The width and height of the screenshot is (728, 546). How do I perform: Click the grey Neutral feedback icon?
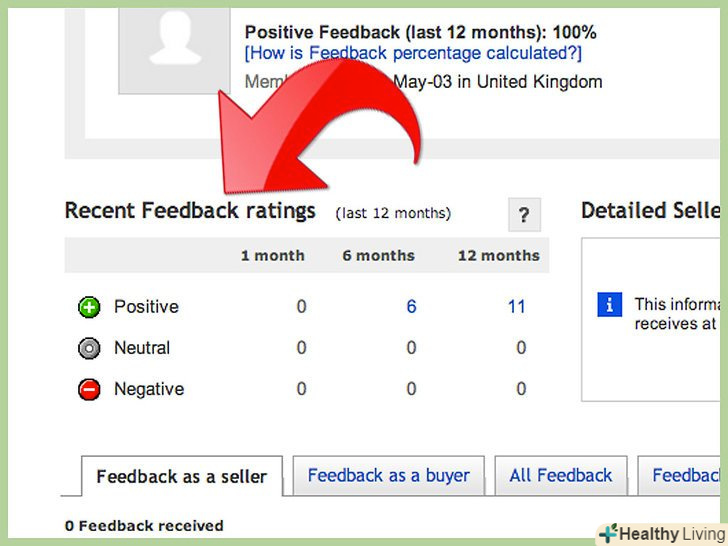pos(89,348)
